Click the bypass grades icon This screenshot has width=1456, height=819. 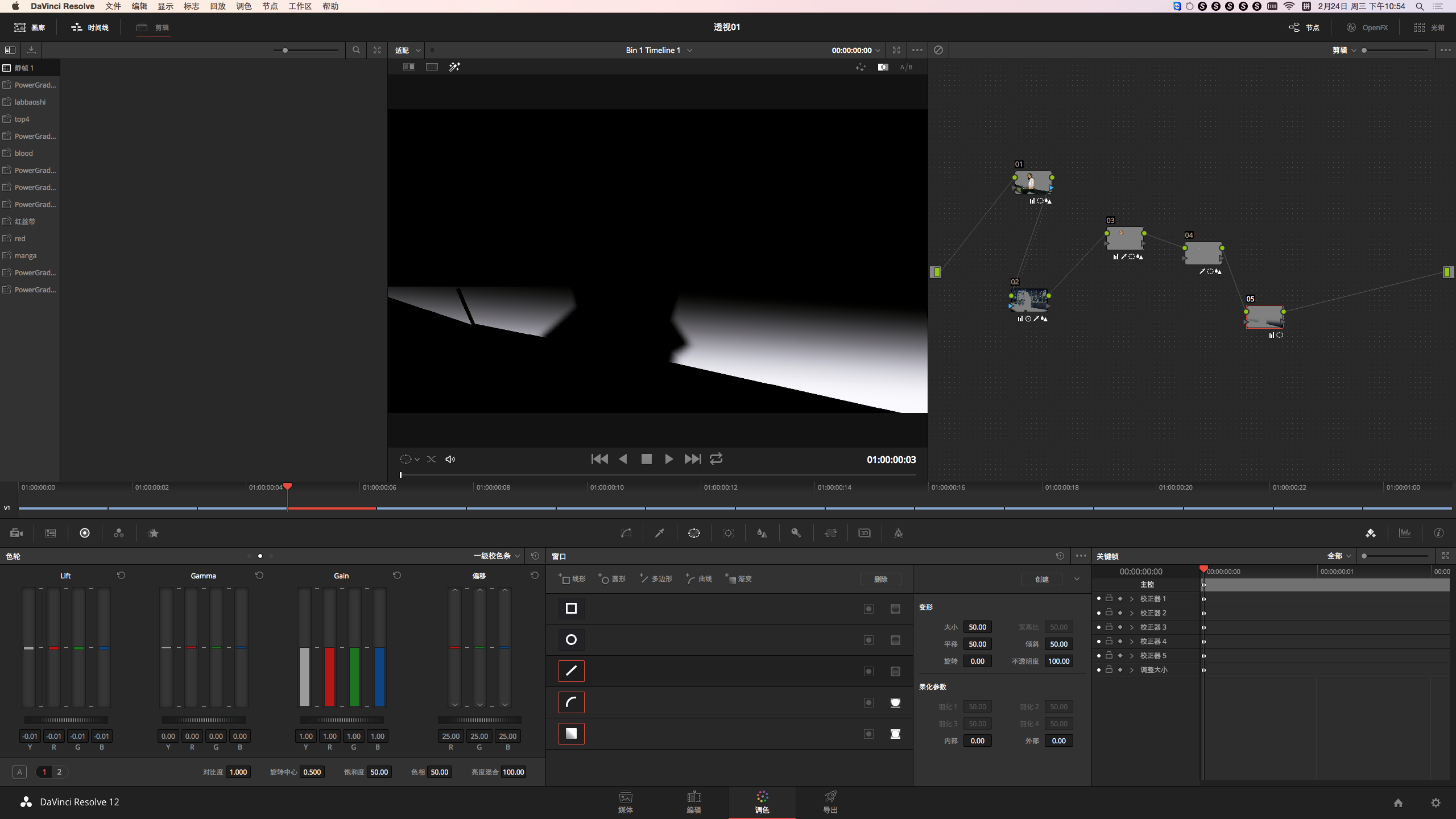pos(938,50)
